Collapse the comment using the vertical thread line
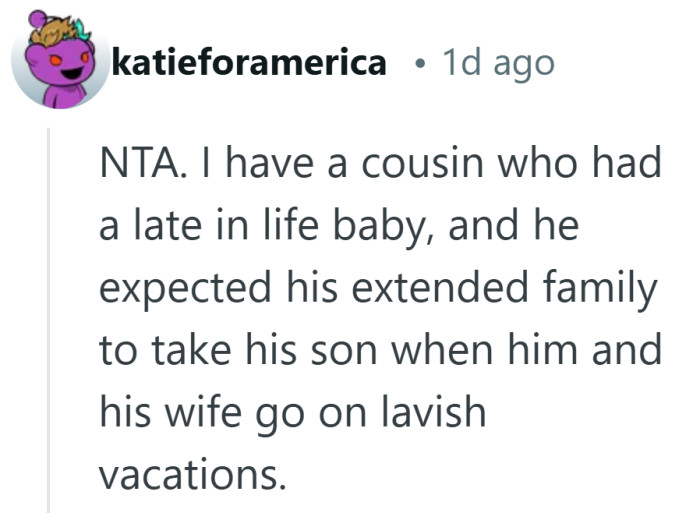The height and width of the screenshot is (513, 700). [x=49, y=320]
